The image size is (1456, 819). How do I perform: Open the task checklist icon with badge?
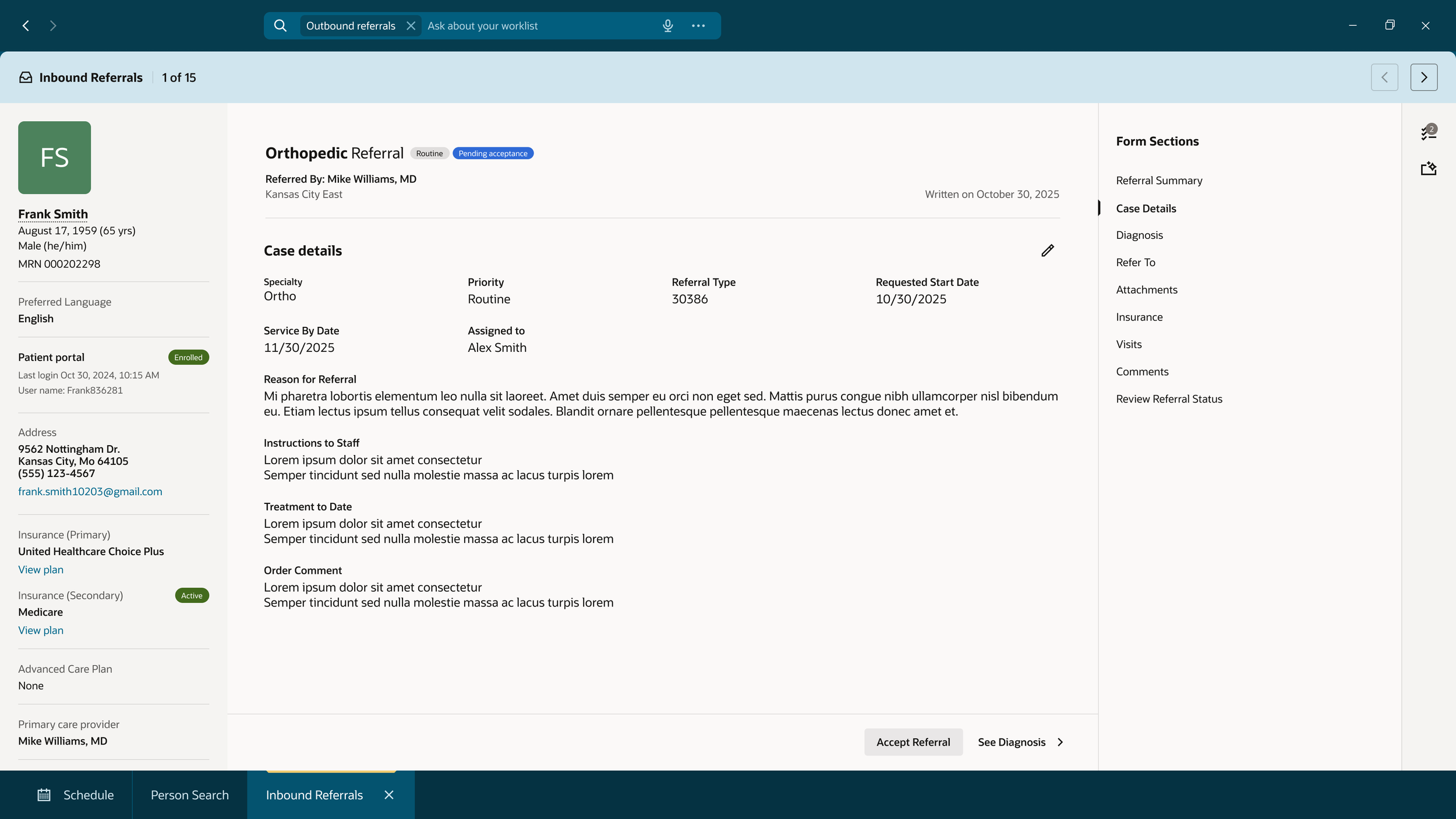1428,132
